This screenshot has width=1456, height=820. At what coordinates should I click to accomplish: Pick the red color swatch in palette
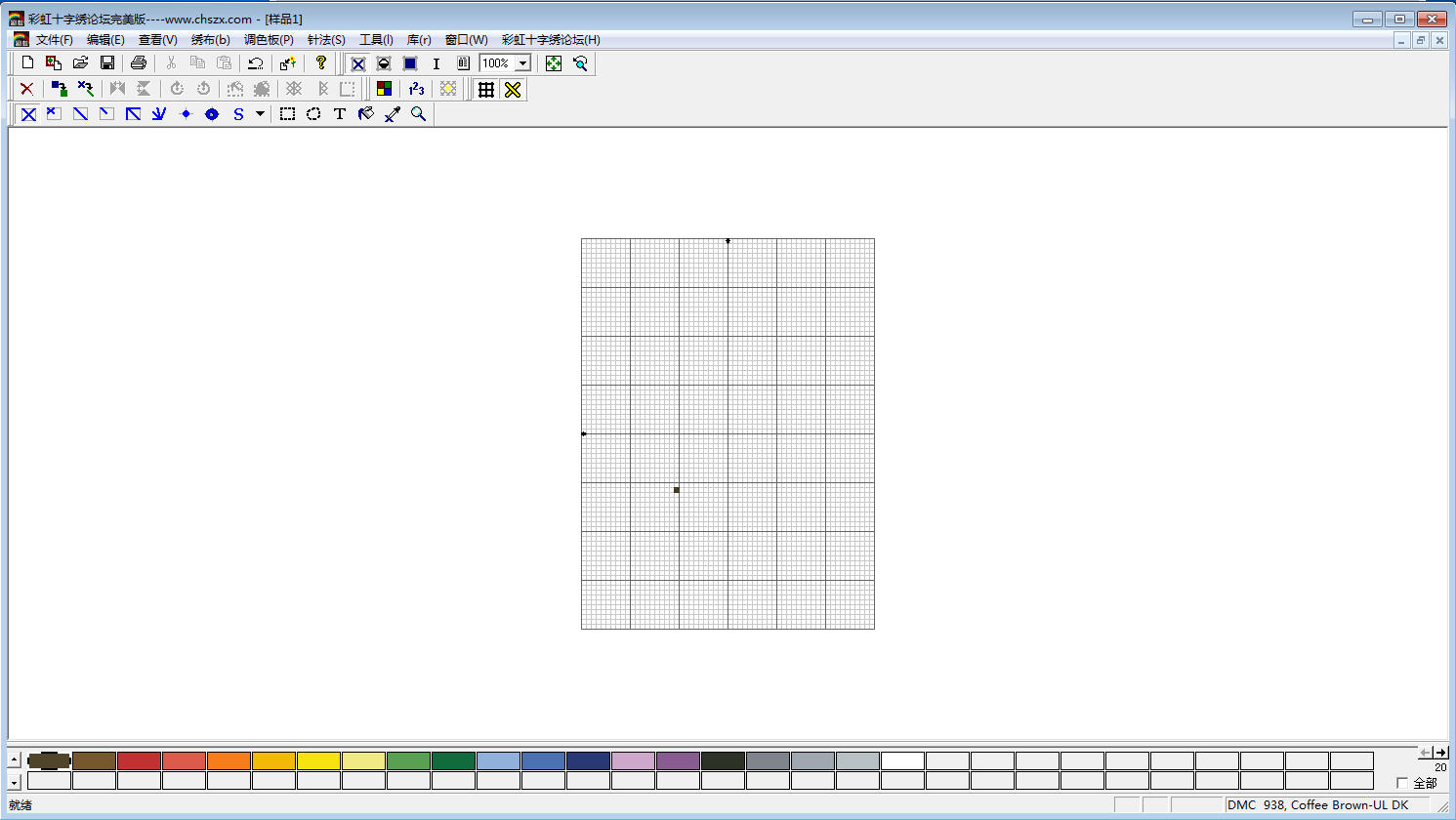point(139,760)
